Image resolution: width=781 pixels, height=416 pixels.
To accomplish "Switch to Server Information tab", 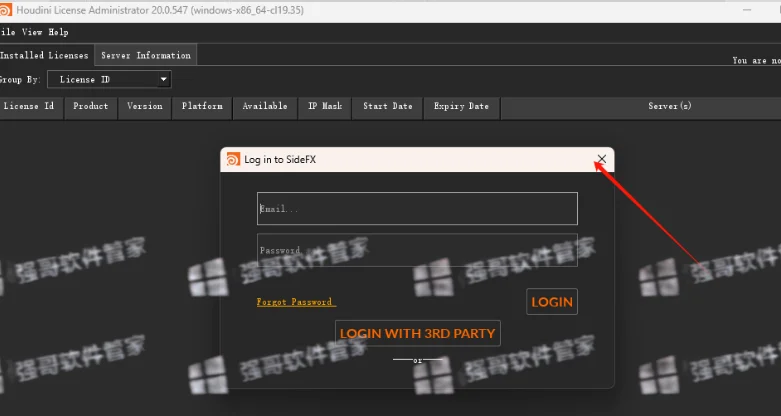I will [x=146, y=55].
